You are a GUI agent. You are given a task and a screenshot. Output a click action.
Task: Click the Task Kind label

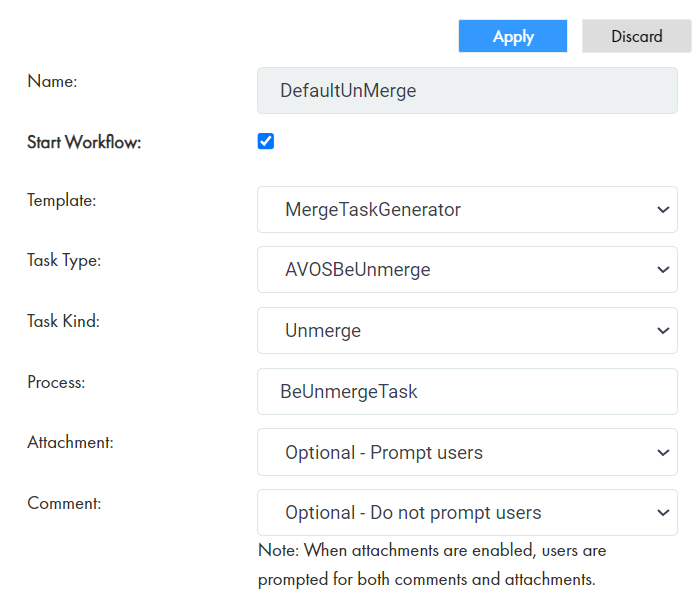64,321
